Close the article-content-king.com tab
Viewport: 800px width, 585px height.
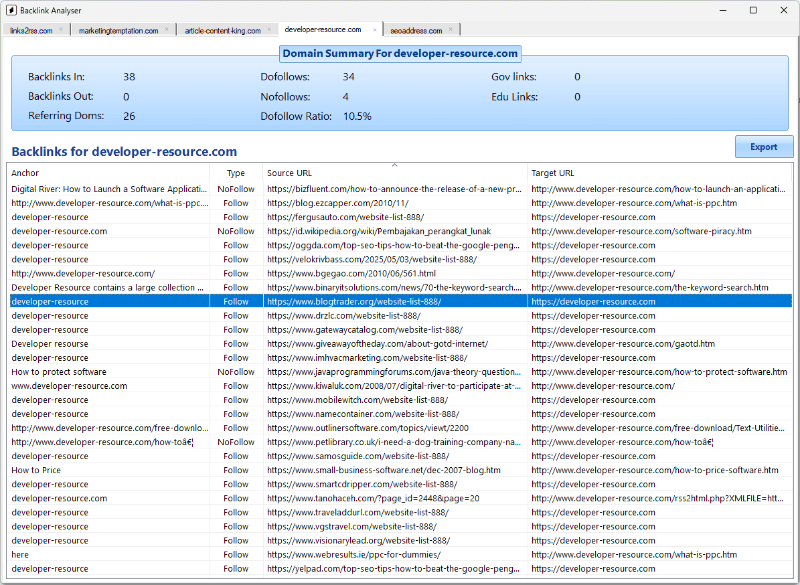click(267, 30)
